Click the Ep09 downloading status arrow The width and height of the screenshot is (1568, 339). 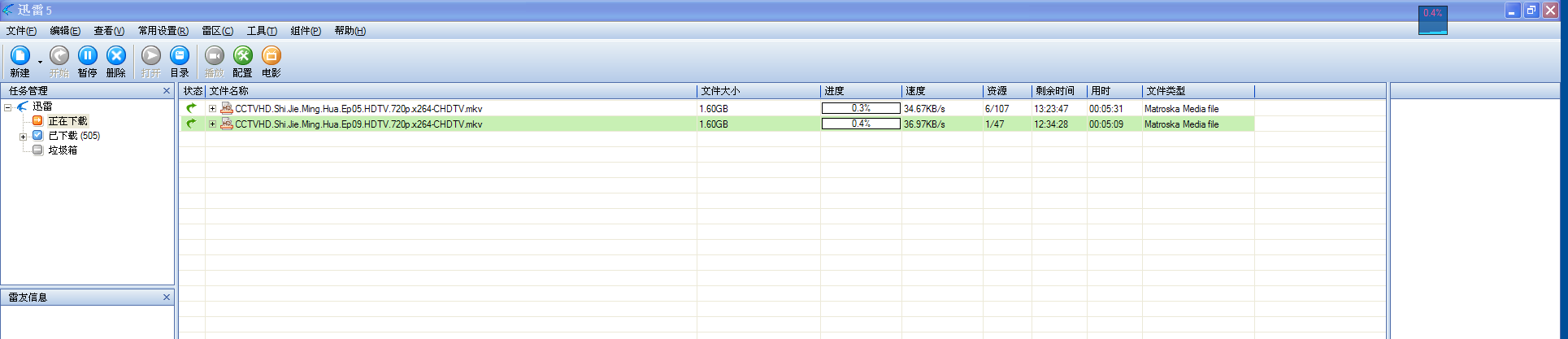[191, 124]
